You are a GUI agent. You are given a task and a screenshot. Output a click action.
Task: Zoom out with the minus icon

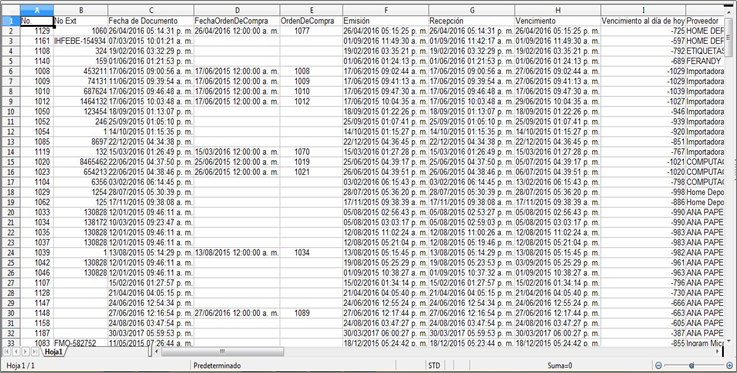pos(659,365)
